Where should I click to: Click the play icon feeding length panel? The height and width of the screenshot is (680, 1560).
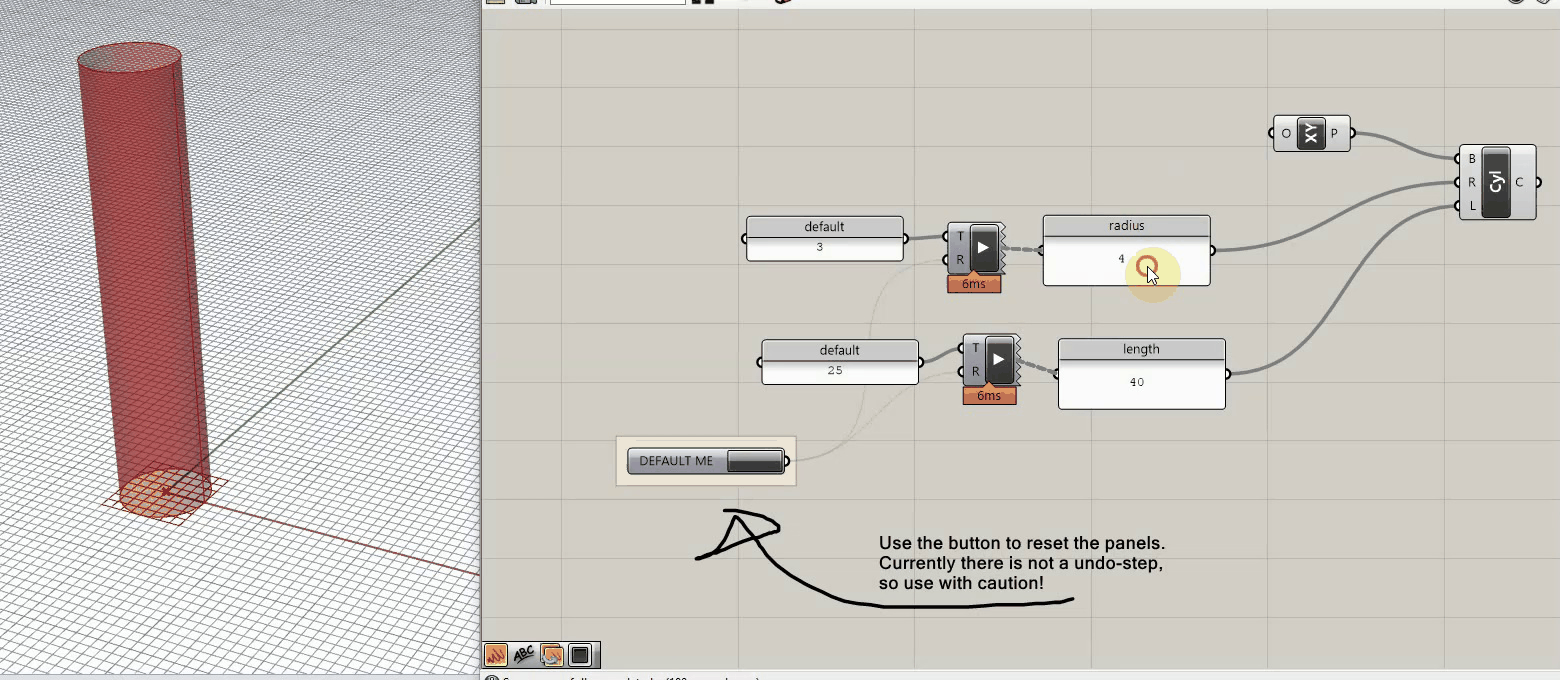(x=999, y=359)
